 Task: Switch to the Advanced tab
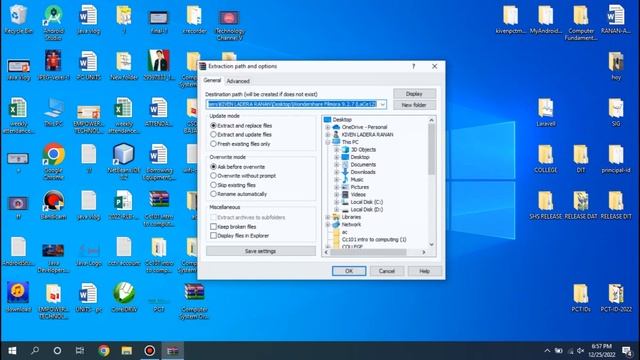(238, 81)
